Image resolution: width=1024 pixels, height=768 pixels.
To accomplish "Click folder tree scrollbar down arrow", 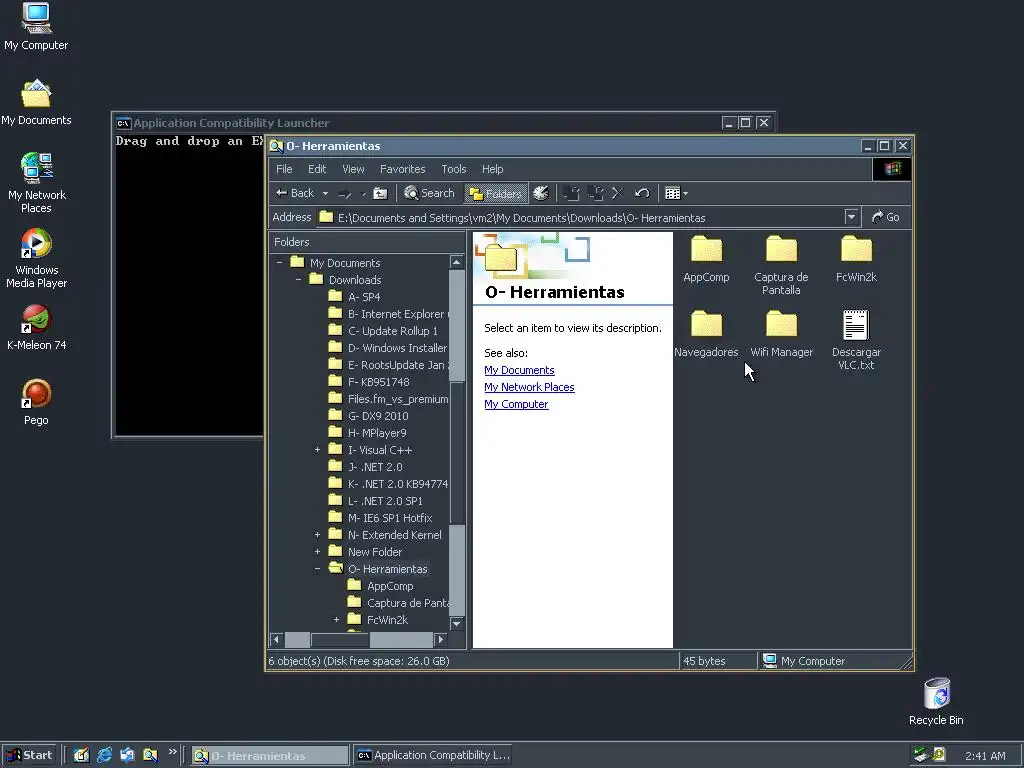I will pyautogui.click(x=456, y=624).
